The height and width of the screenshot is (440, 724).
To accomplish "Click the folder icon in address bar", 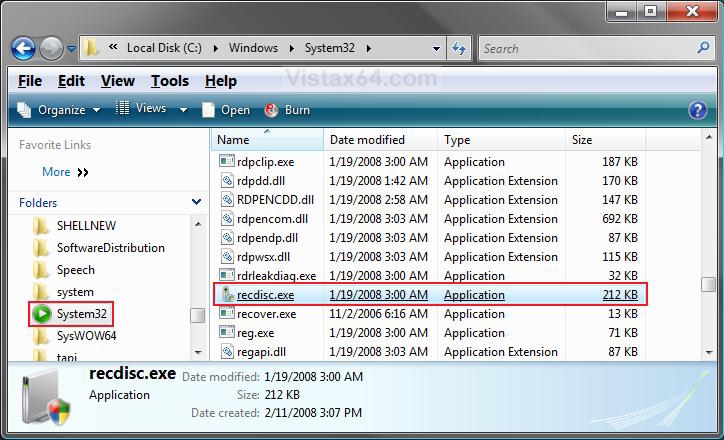I will (90, 48).
